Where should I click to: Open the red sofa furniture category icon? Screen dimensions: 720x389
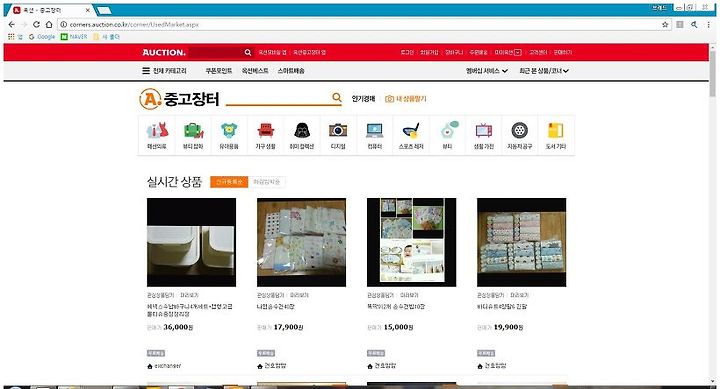pos(265,130)
